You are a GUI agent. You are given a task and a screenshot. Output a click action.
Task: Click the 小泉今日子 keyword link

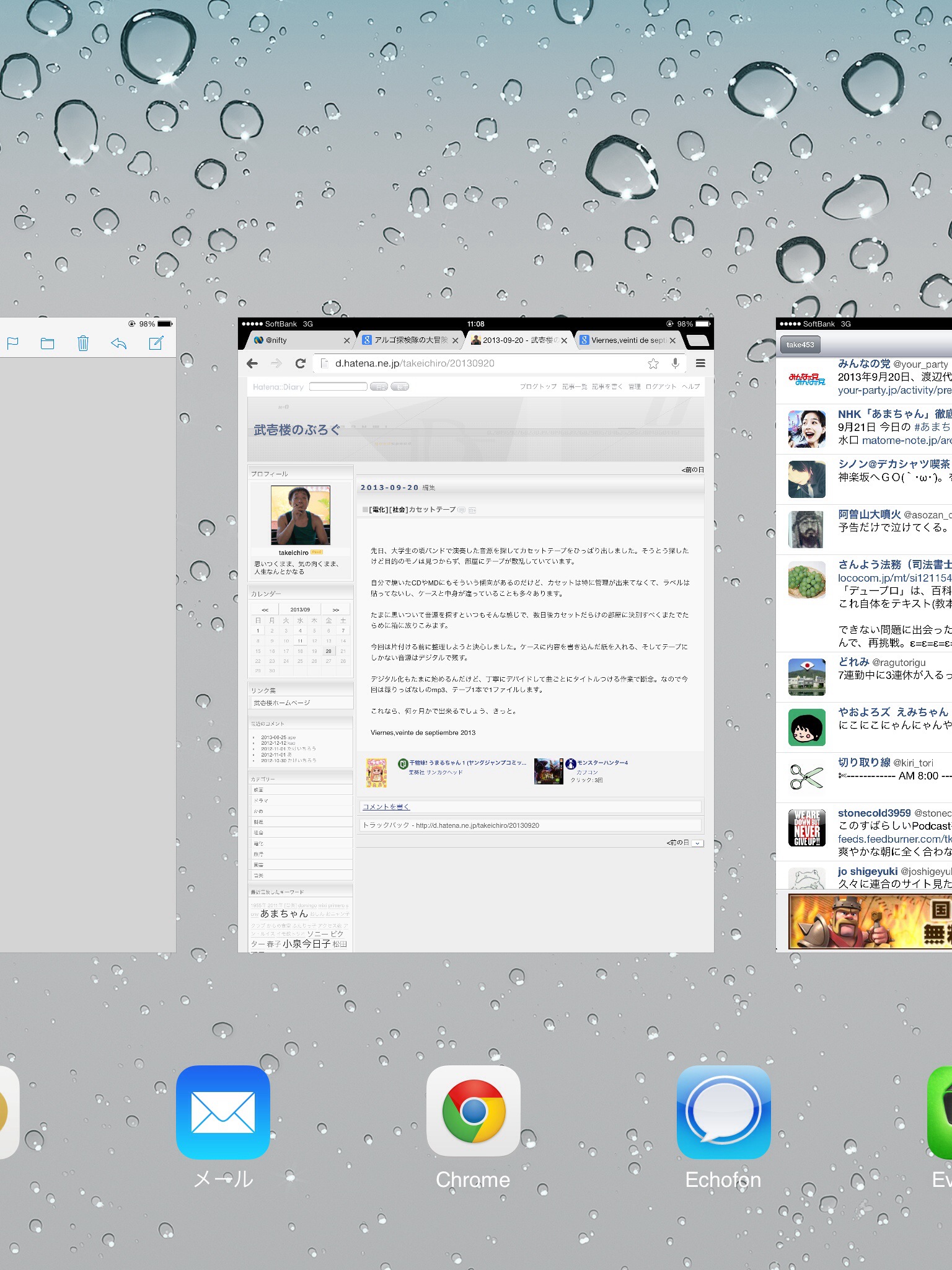click(x=307, y=944)
